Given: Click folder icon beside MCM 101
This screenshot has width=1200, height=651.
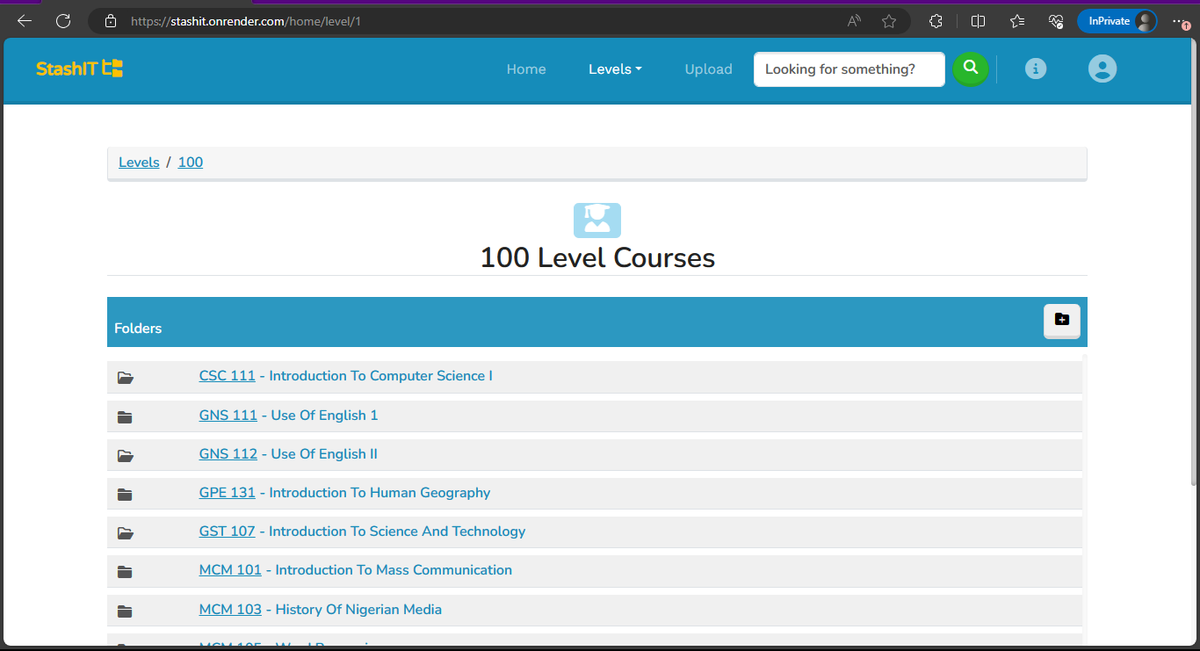Looking at the screenshot, I should [125, 571].
